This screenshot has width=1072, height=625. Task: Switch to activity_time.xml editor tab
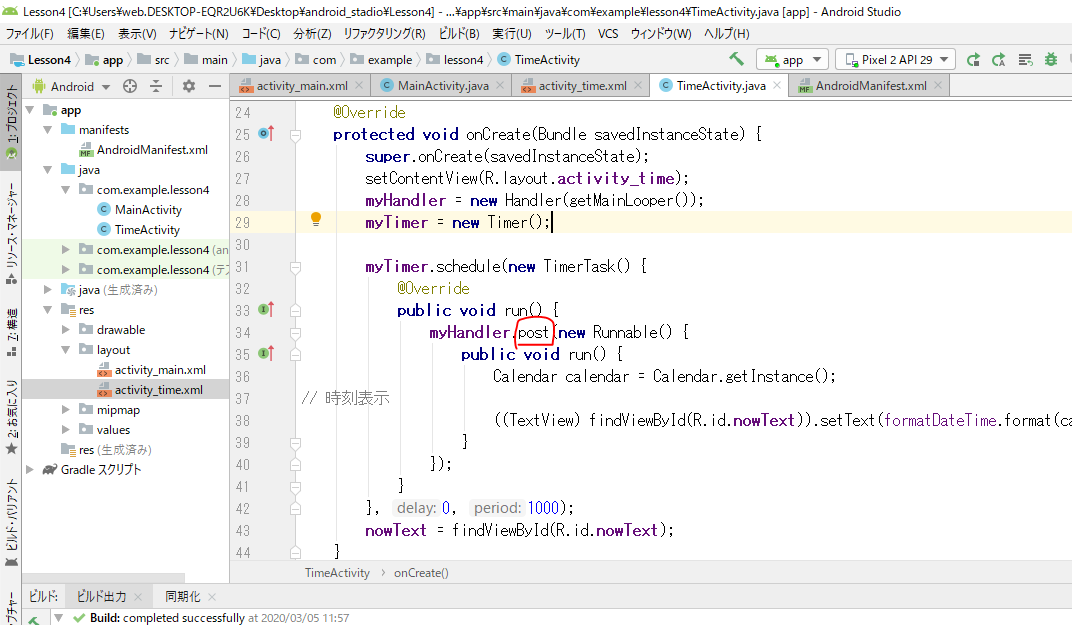click(582, 85)
